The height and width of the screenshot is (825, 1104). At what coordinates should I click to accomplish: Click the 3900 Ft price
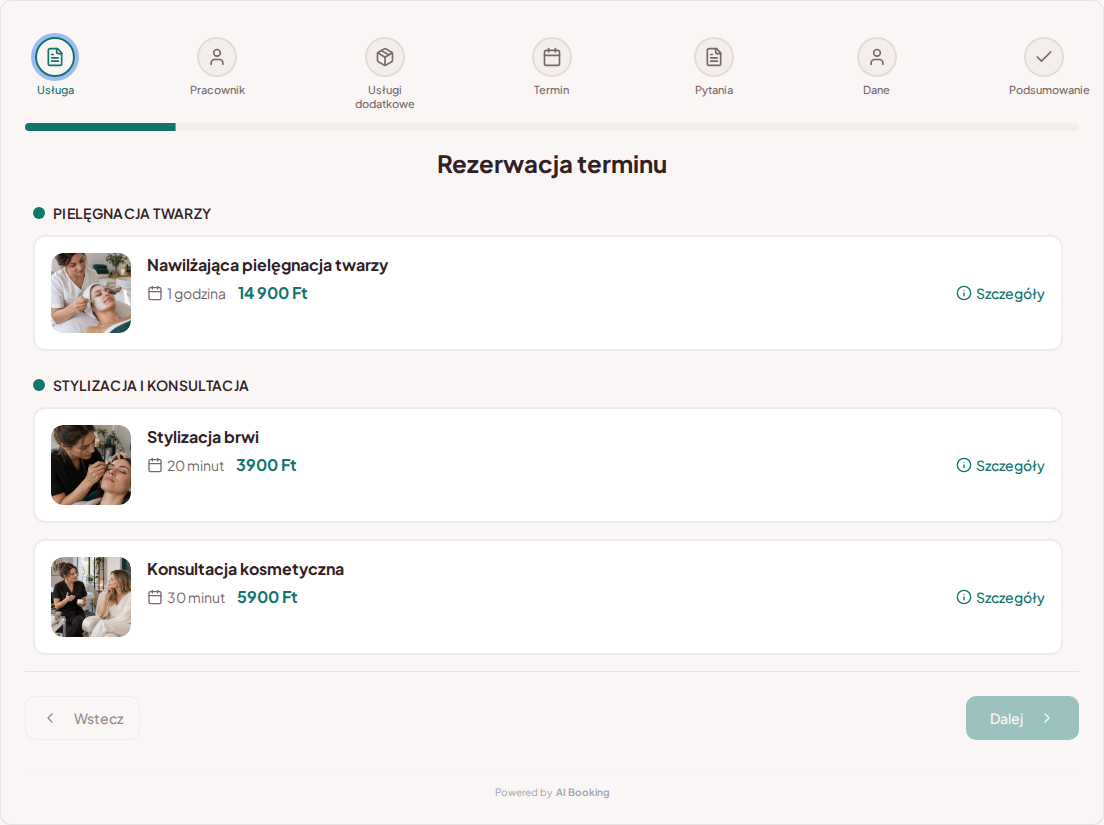point(266,465)
